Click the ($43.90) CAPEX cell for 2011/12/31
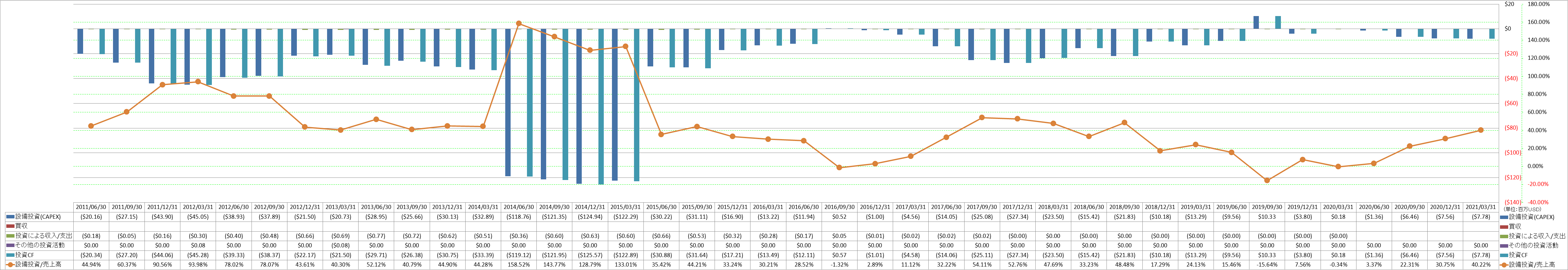This screenshot has width=1568, height=270. pyautogui.click(x=162, y=217)
